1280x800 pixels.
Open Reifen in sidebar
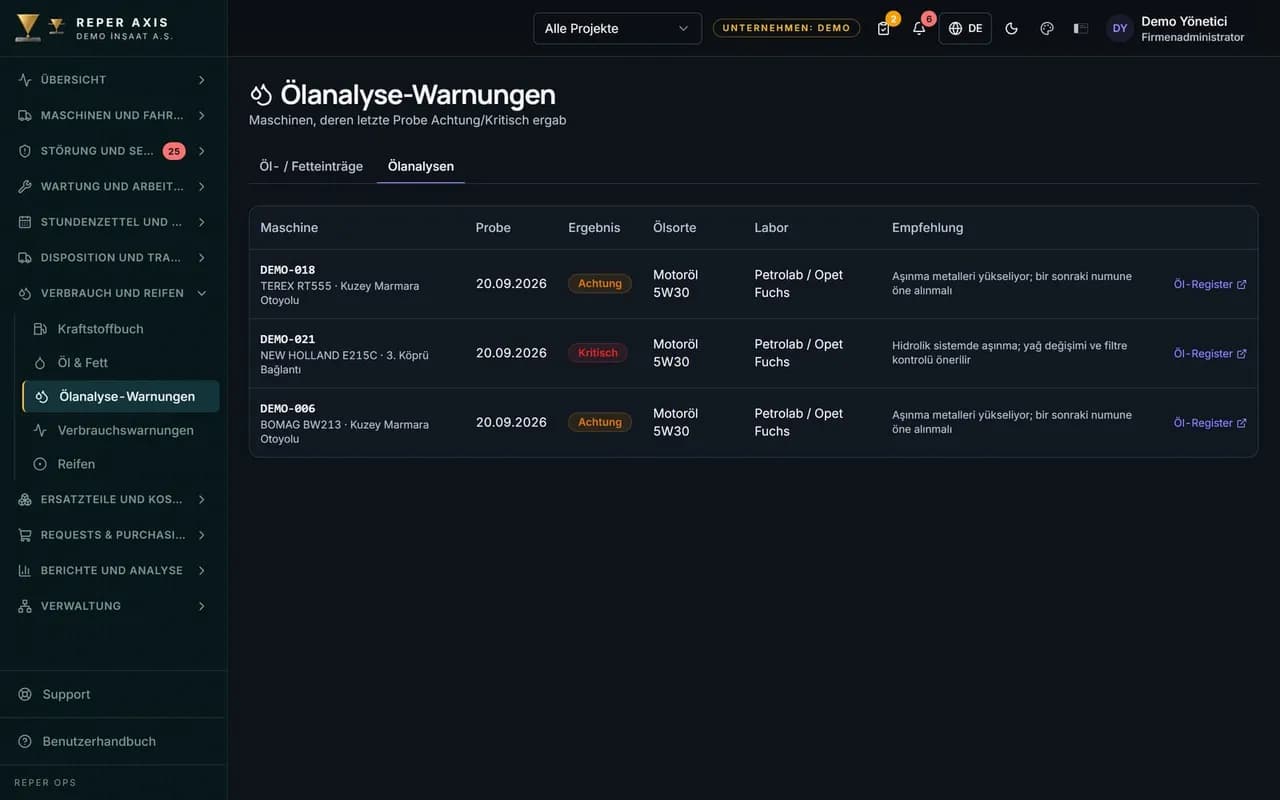click(x=121, y=464)
